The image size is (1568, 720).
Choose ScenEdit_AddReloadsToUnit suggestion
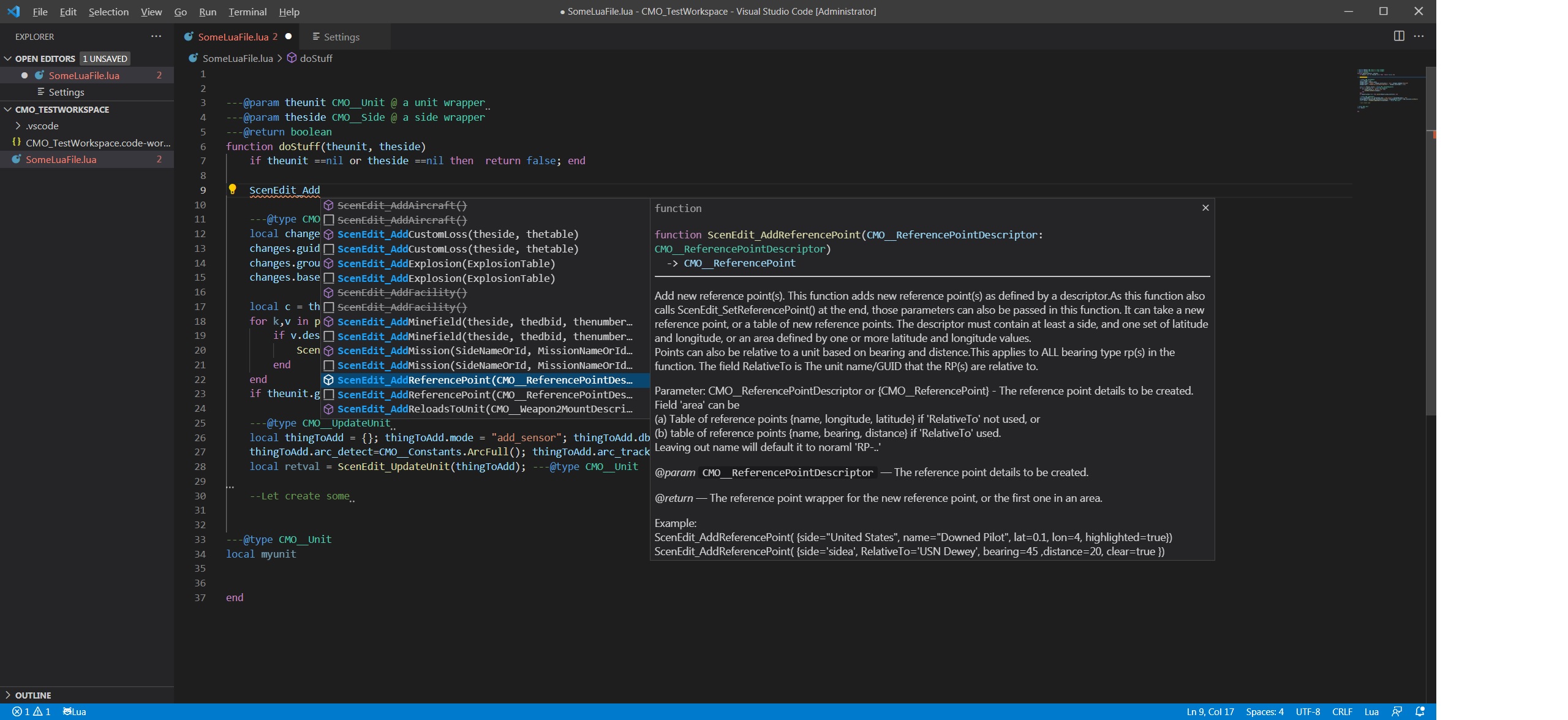click(x=485, y=409)
